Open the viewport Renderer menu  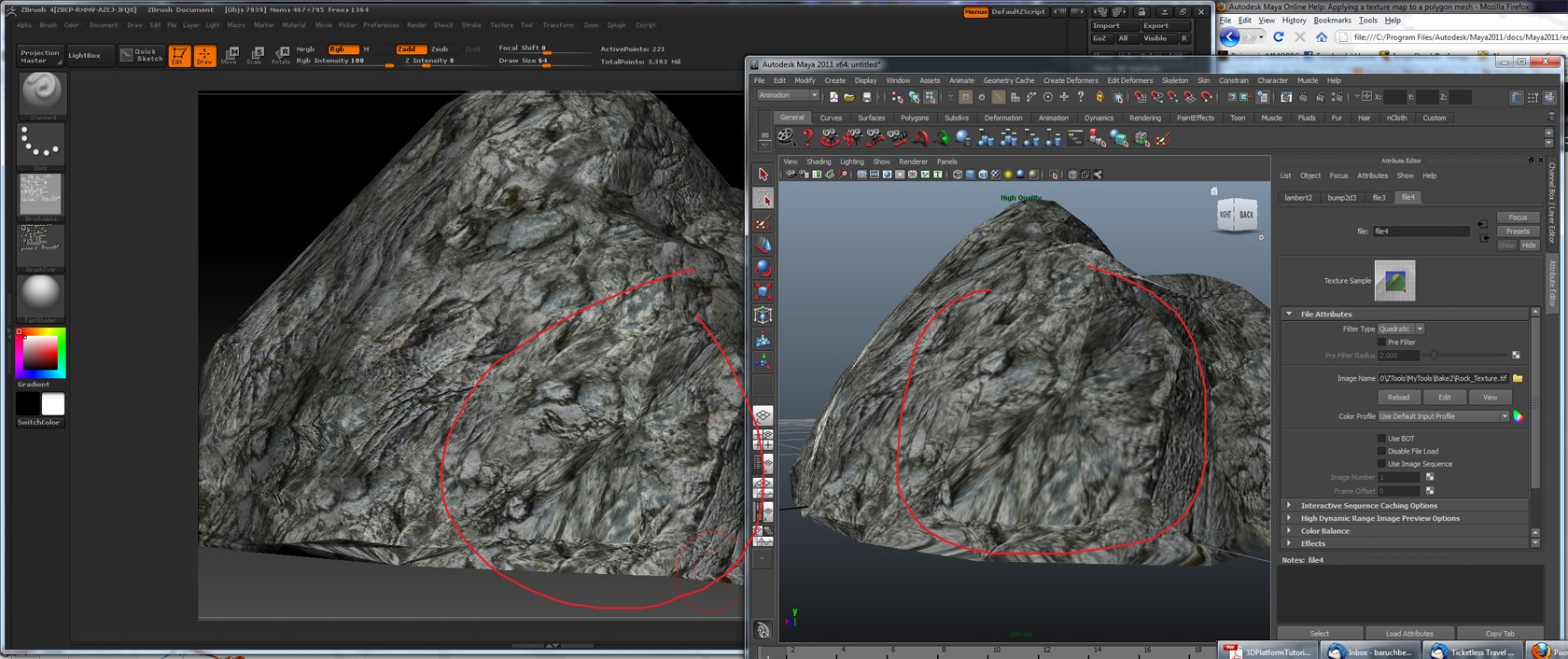click(x=913, y=161)
